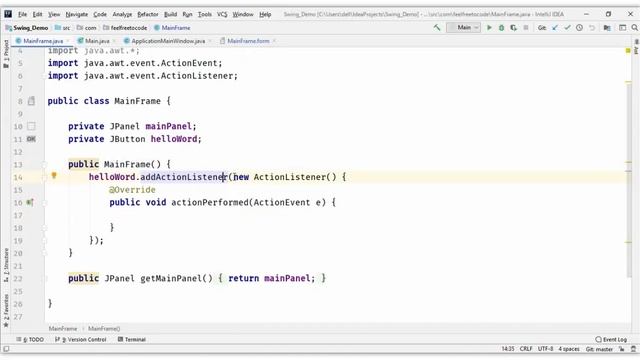This screenshot has width=640, height=360.
Task: Click implements-method gutter icon on line 16
Action: point(30,202)
